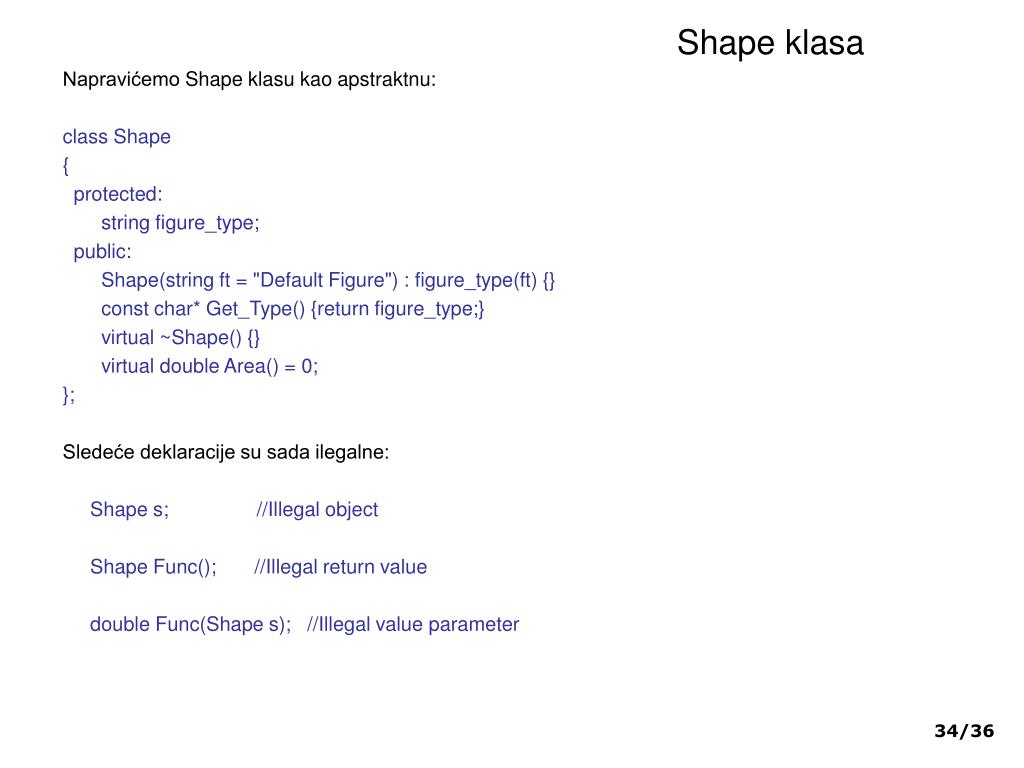Select the "double Func(Shape s);" declaration
1024x768 pixels.
191,624
